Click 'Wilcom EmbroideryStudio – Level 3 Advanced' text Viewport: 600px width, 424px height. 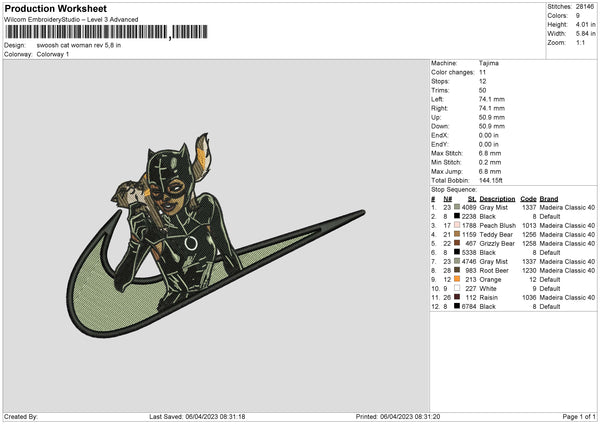coord(71,20)
